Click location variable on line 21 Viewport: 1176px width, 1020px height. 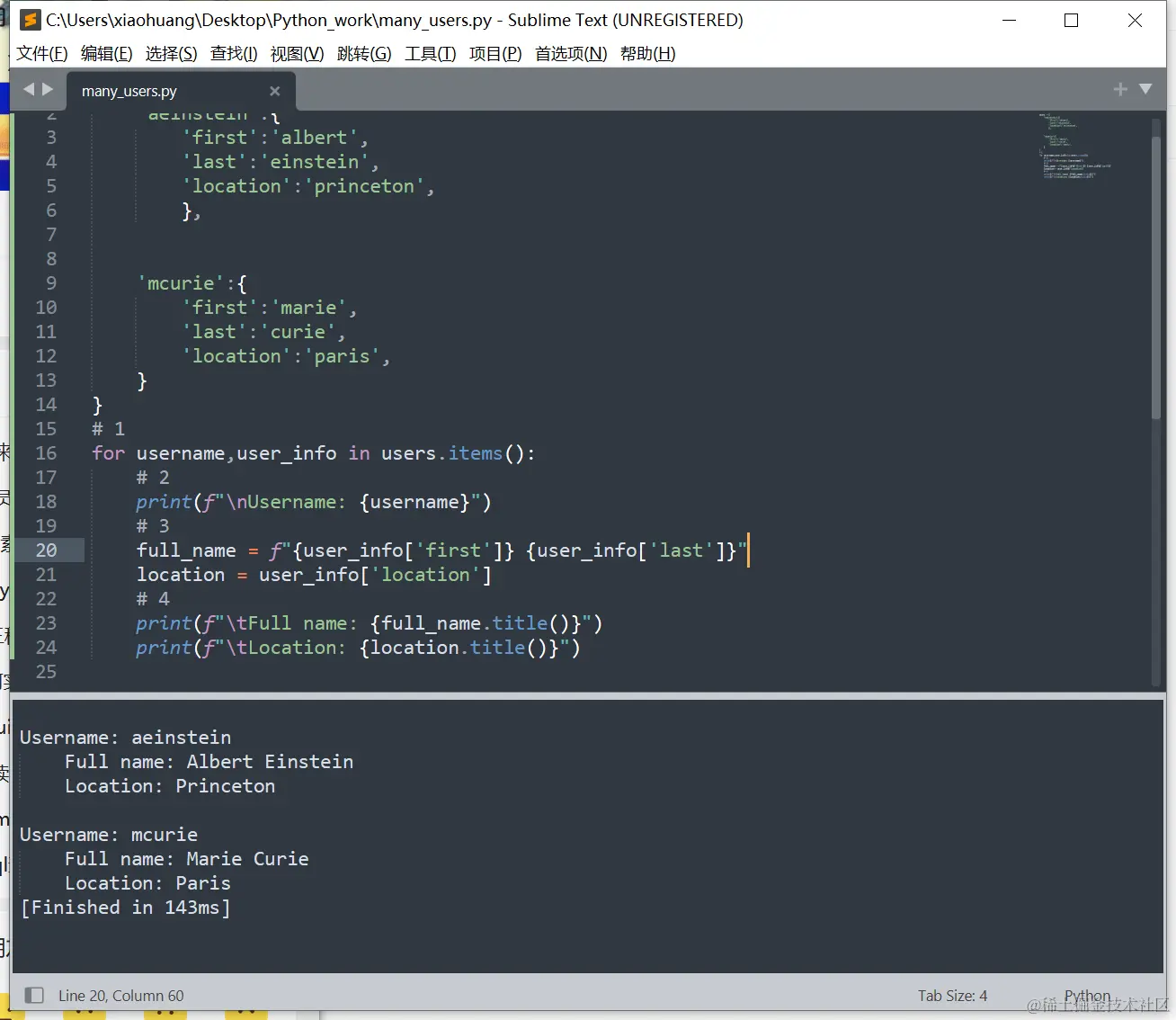coord(181,575)
